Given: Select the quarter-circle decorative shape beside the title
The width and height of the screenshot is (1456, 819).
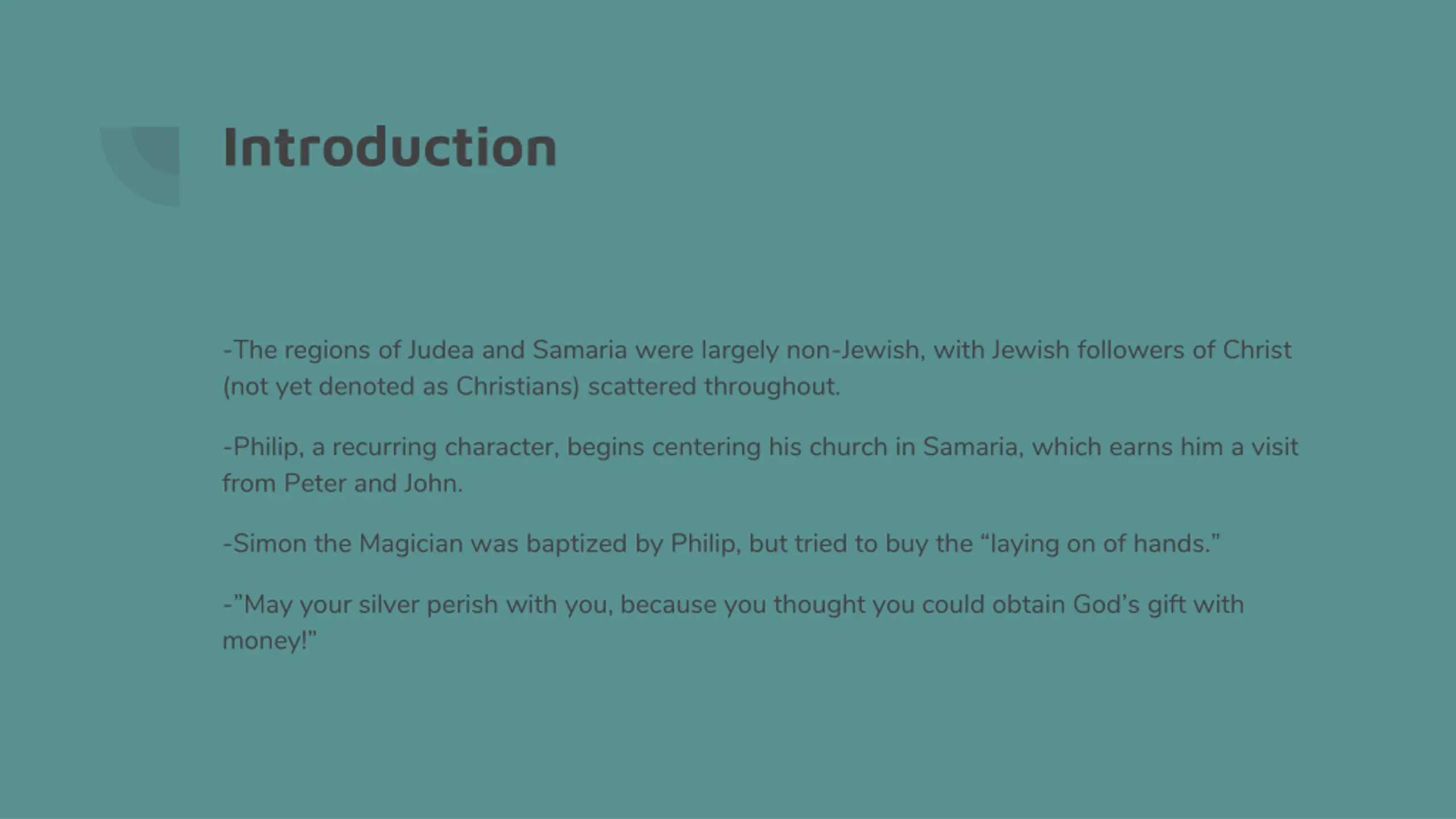Looking at the screenshot, I should point(140,167).
